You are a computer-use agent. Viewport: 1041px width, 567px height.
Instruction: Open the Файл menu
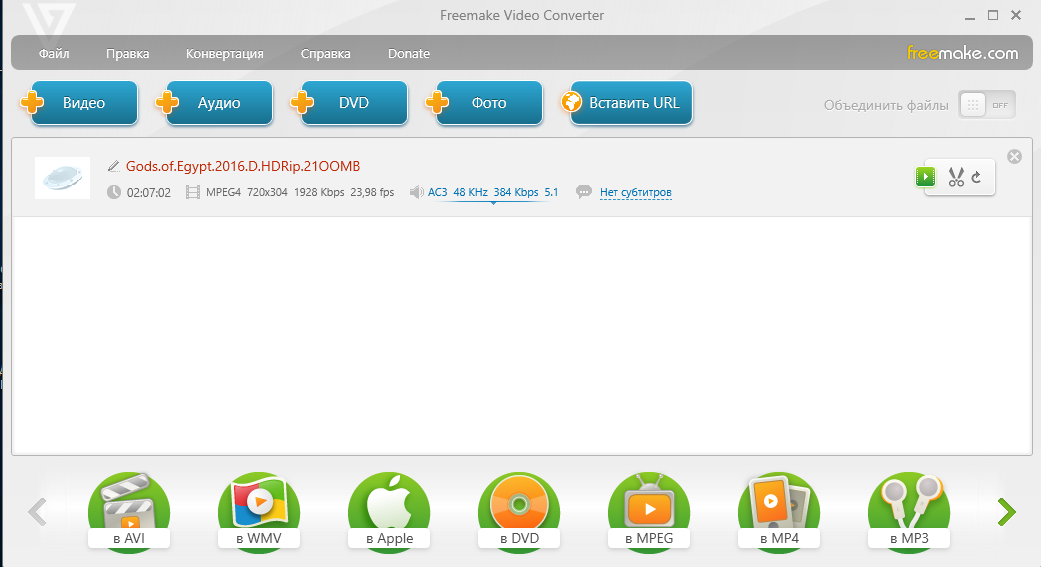point(54,54)
